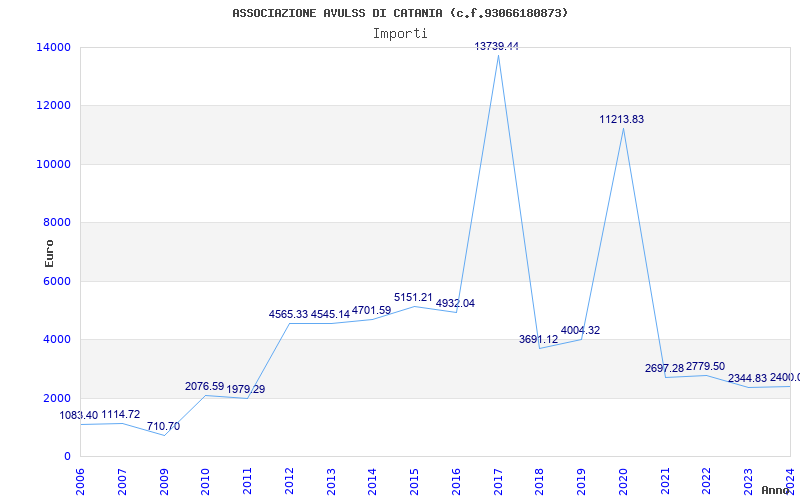Click the 2010 year axis label

(x=205, y=481)
